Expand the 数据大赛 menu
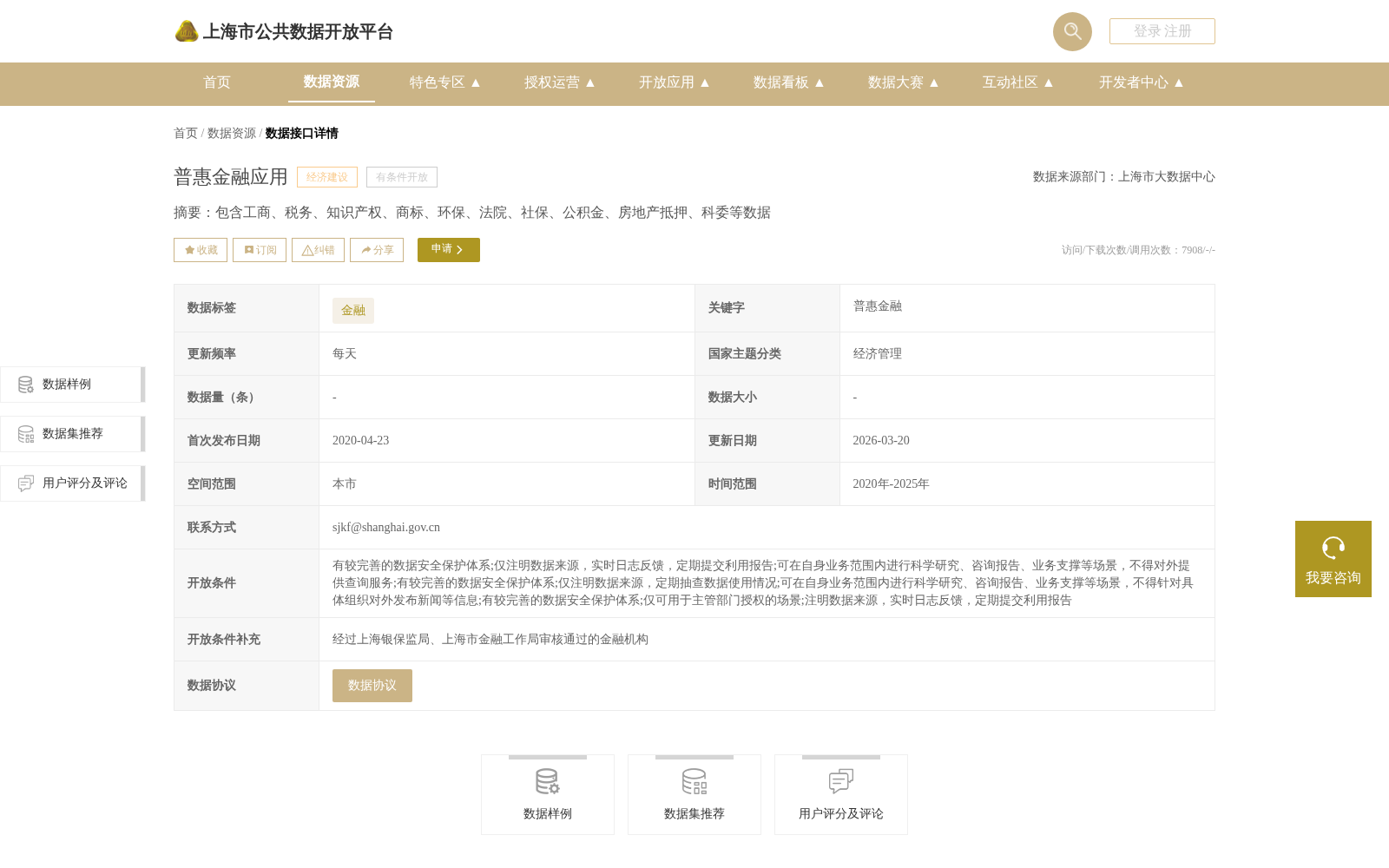This screenshot has width=1389, height=868. tap(904, 82)
